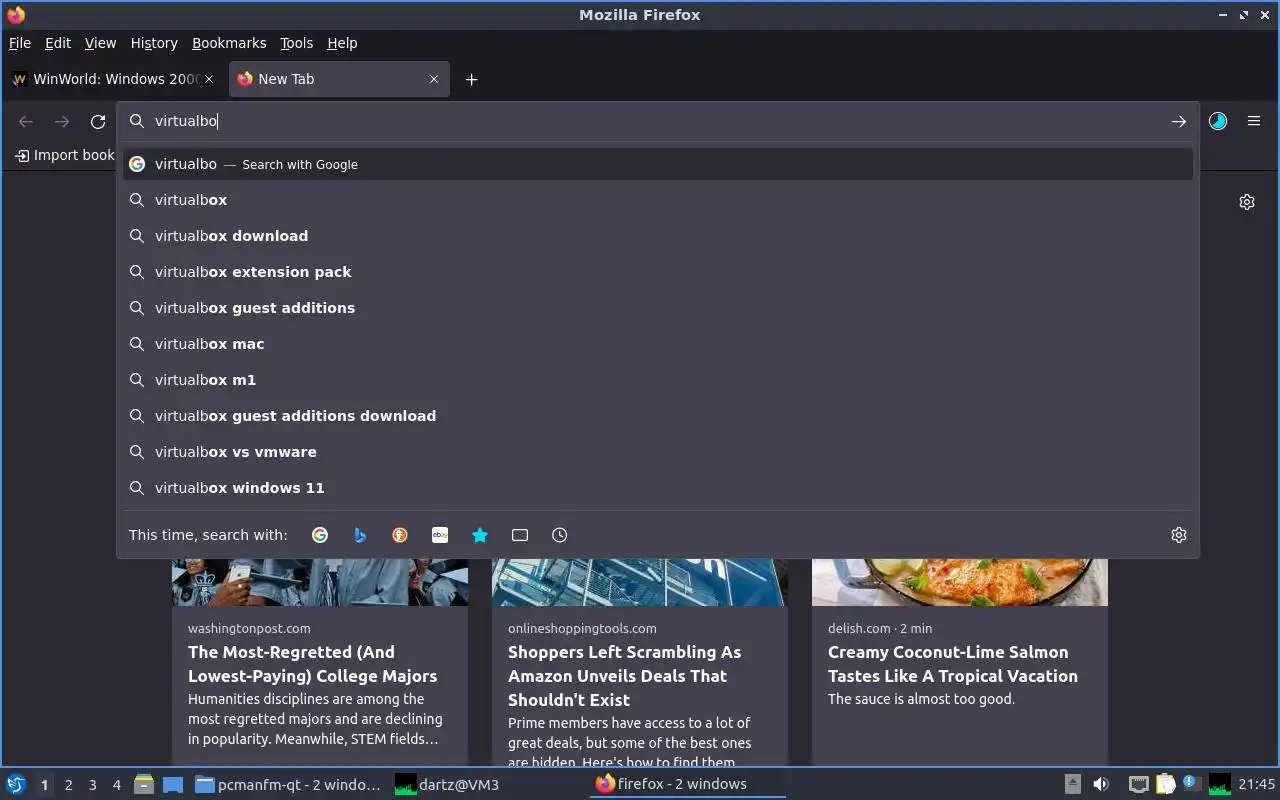Open network status icon in system tray

click(x=1138, y=784)
